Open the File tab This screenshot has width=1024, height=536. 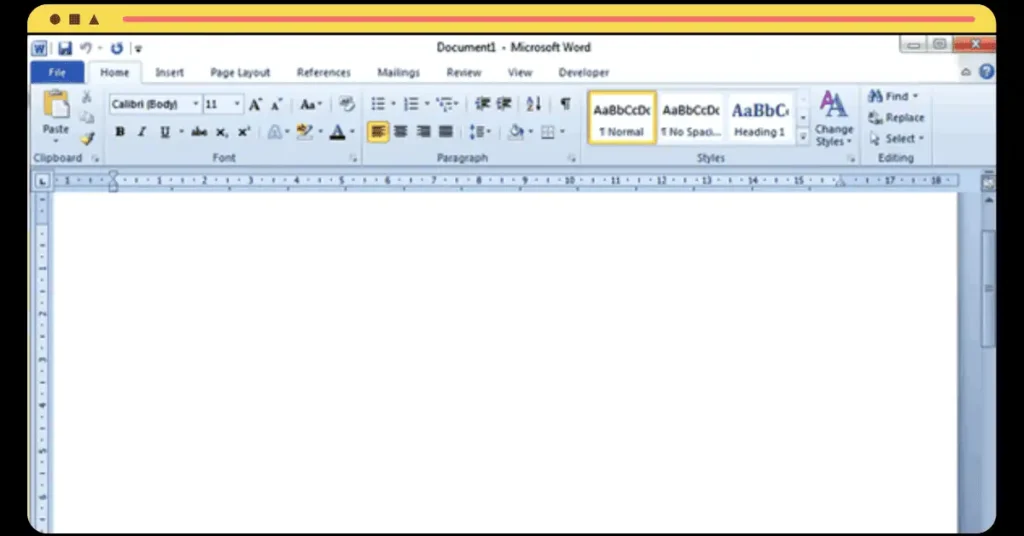pos(57,72)
